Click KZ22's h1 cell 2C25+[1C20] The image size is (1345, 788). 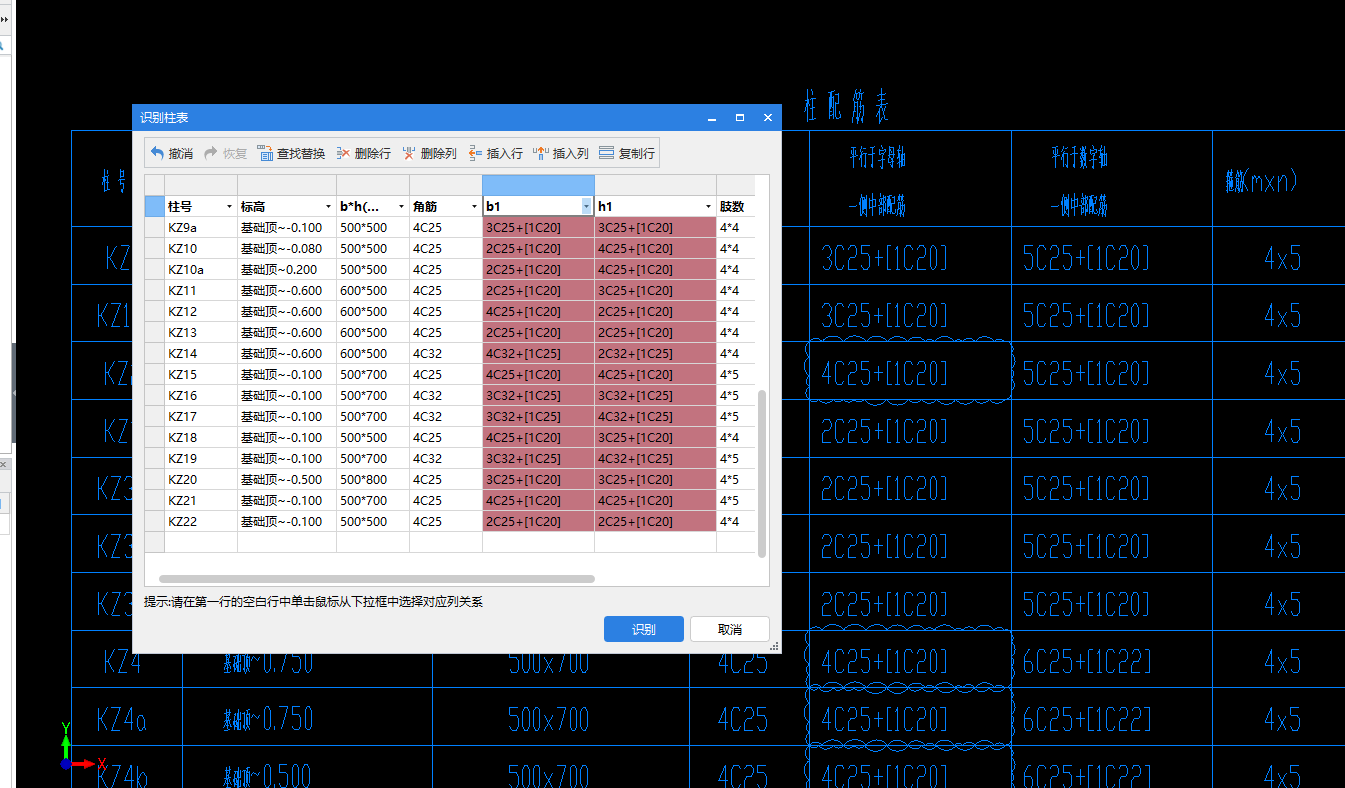pyautogui.click(x=655, y=521)
